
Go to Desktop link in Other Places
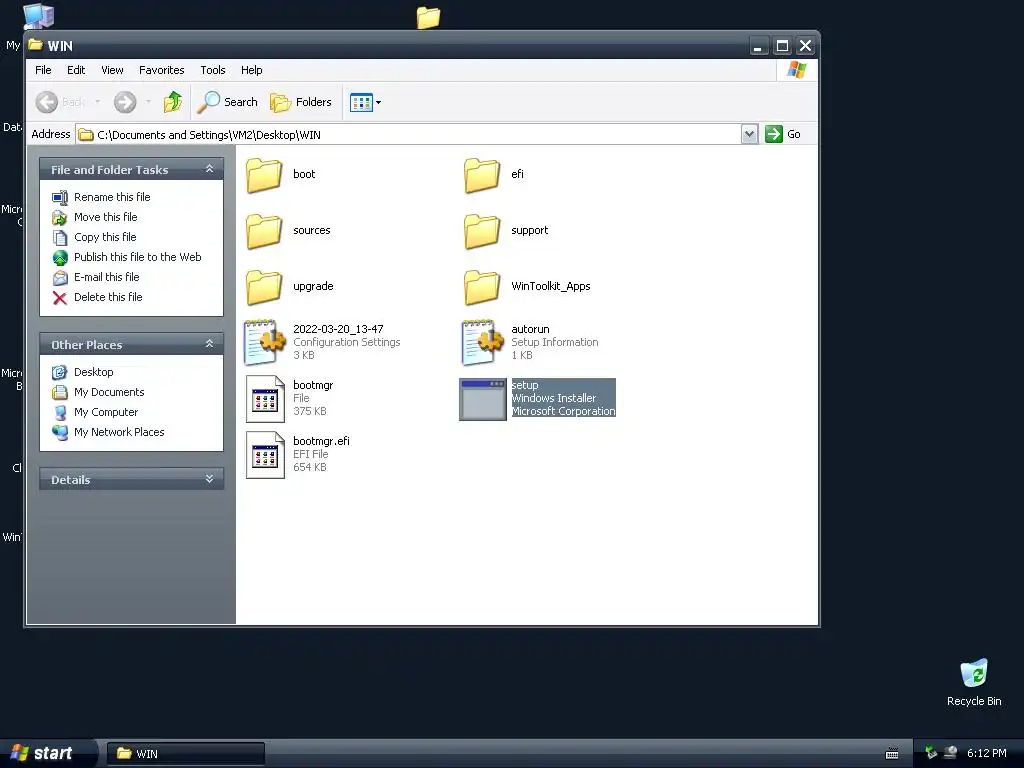93,372
